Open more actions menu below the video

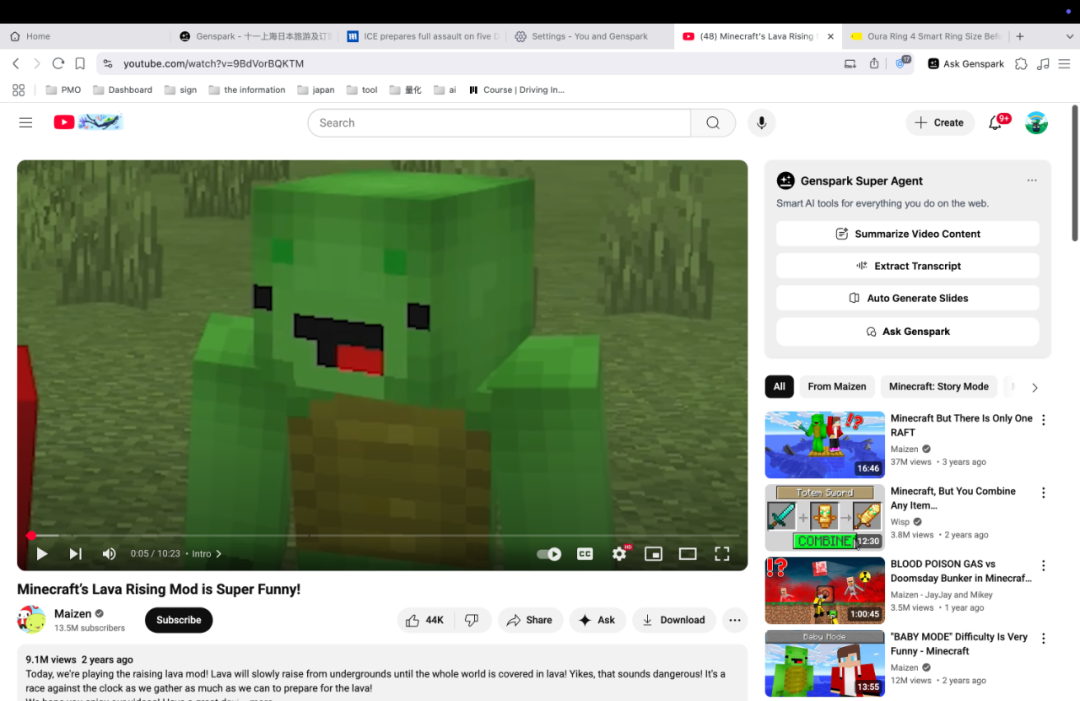click(x=734, y=620)
